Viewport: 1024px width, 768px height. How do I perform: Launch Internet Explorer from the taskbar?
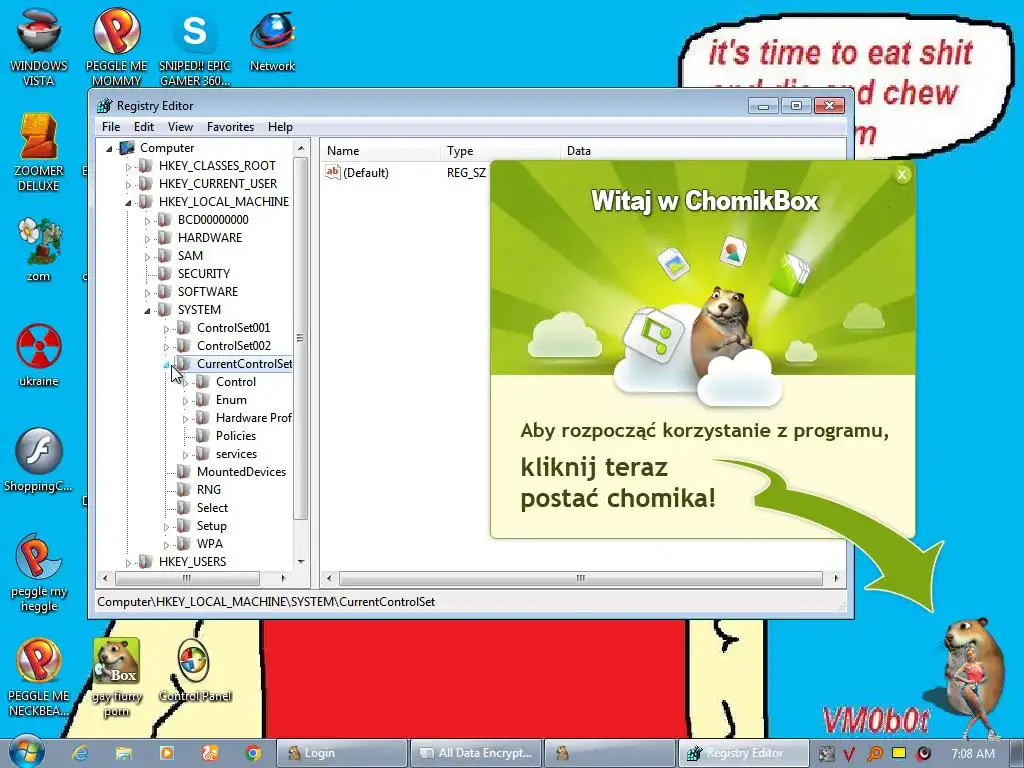80,753
